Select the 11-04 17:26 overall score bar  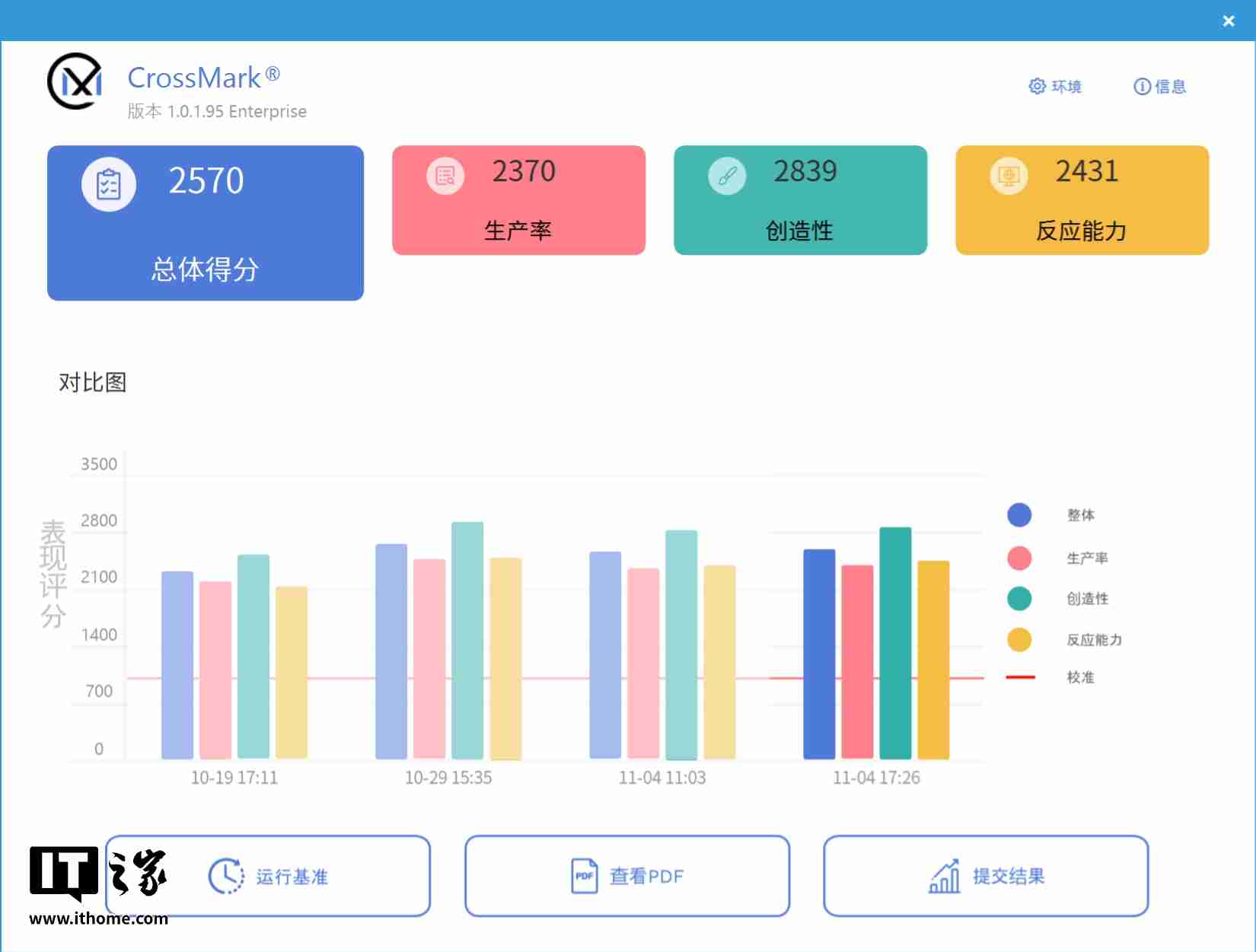pyautogui.click(x=818, y=654)
